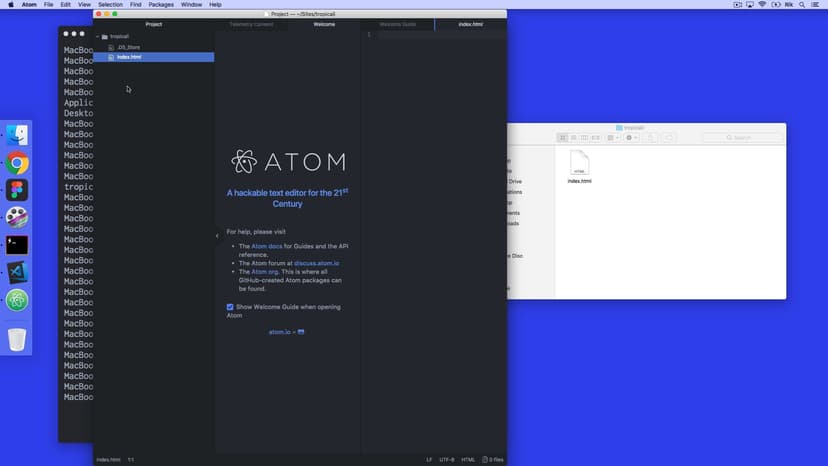Image resolution: width=828 pixels, height=466 pixels.
Task: Toggle Show Welcome Guide when opening Atom
Action: click(x=230, y=307)
